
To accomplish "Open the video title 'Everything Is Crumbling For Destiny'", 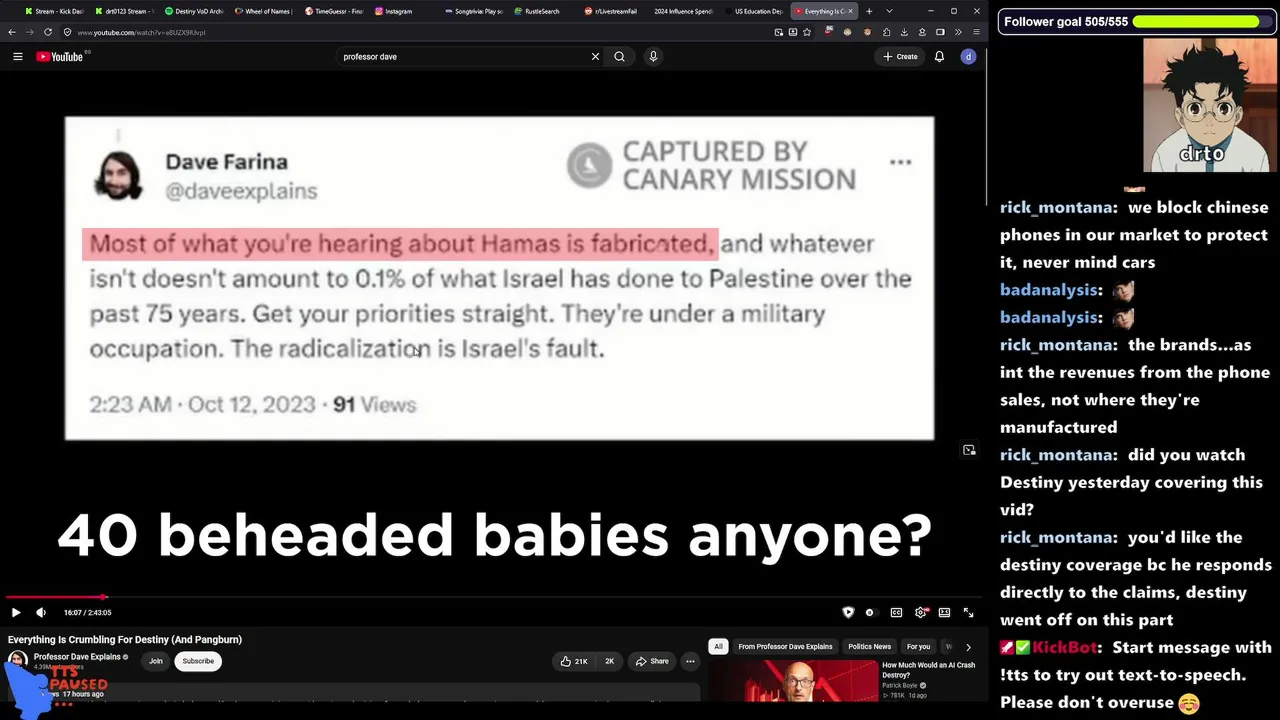I will click(125, 640).
